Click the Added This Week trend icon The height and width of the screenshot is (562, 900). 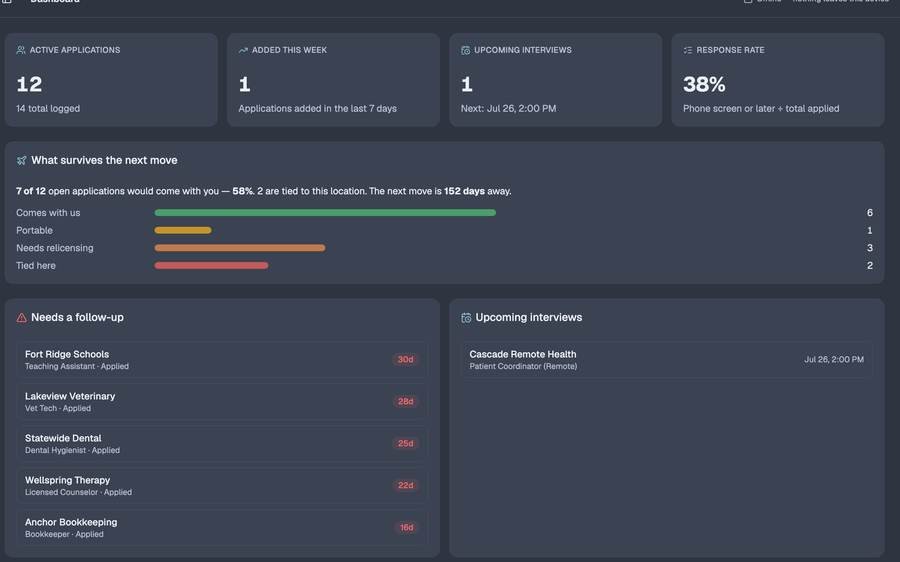(243, 50)
